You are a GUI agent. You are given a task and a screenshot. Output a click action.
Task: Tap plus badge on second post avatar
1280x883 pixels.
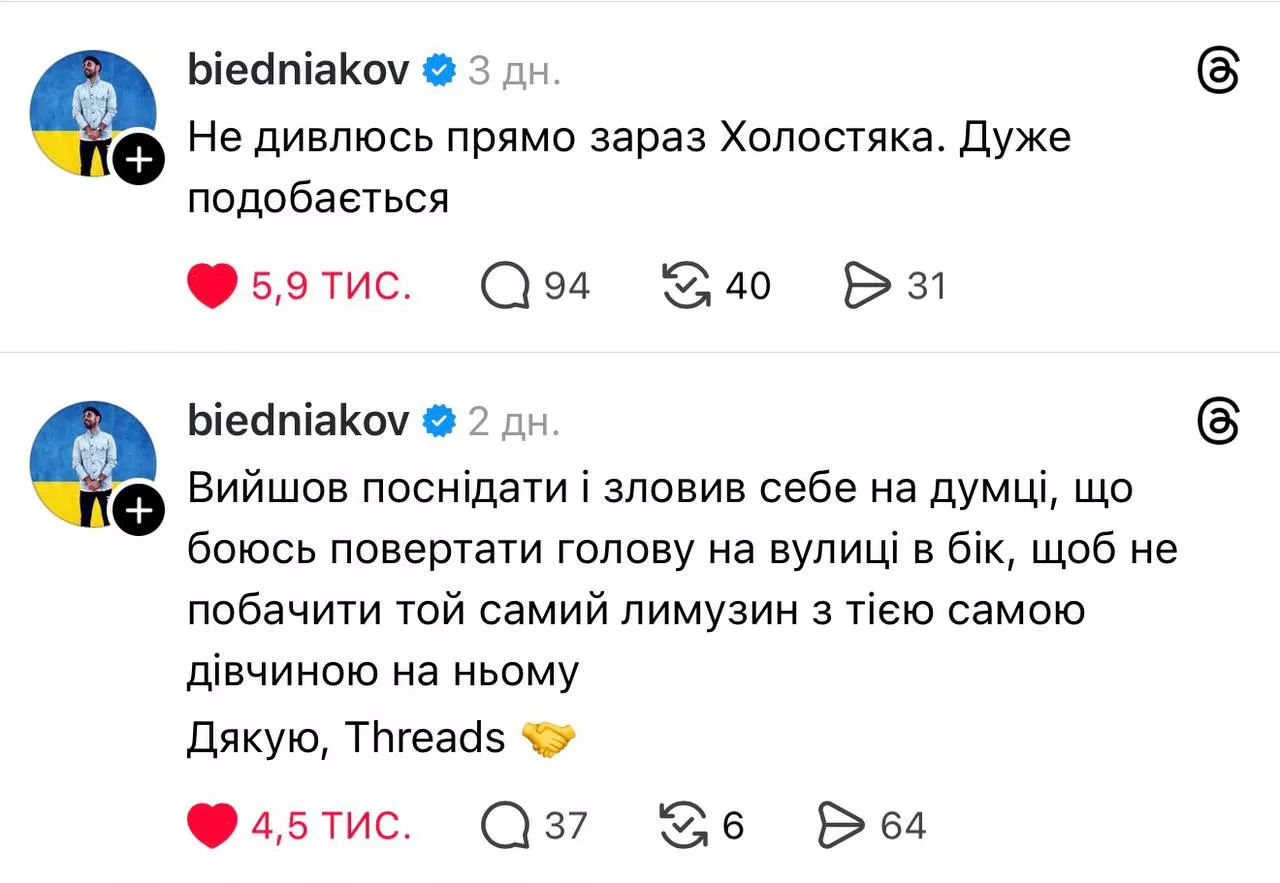click(137, 511)
